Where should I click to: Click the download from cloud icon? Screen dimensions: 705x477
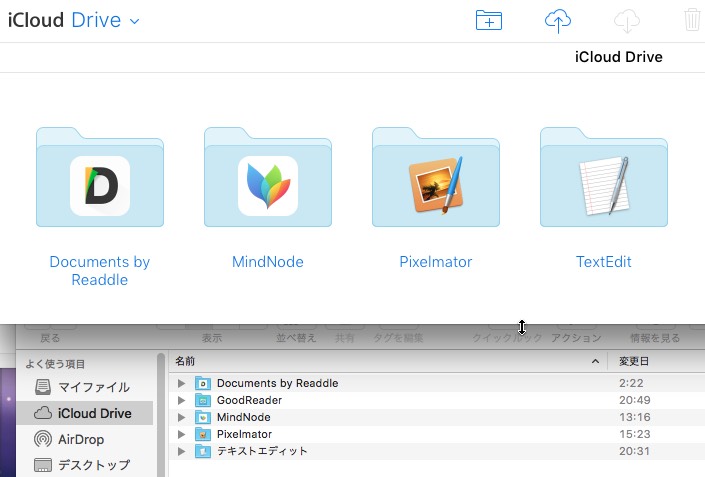click(x=627, y=21)
